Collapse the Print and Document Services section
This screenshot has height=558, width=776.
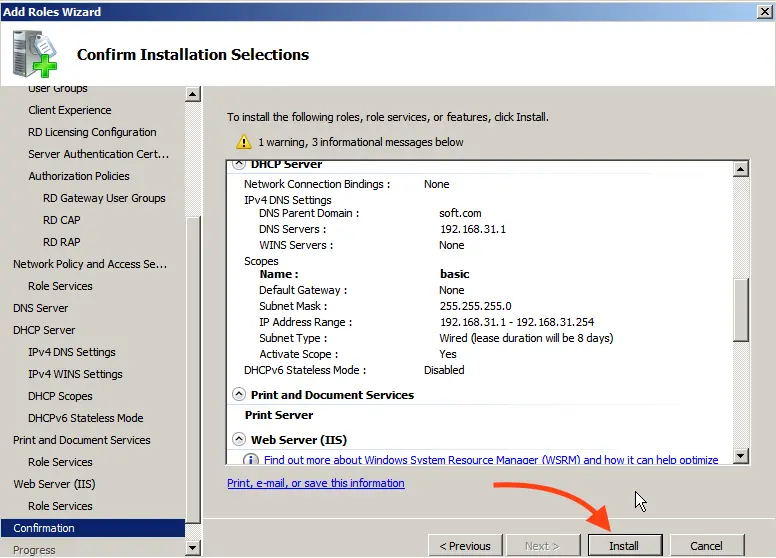tap(238, 395)
